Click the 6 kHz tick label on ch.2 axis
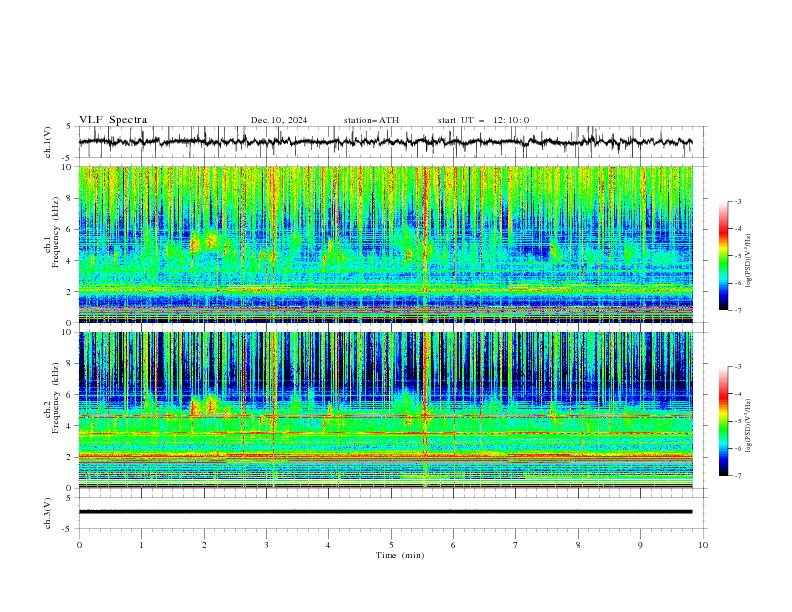This screenshot has height=612, width=792. click(x=71, y=394)
